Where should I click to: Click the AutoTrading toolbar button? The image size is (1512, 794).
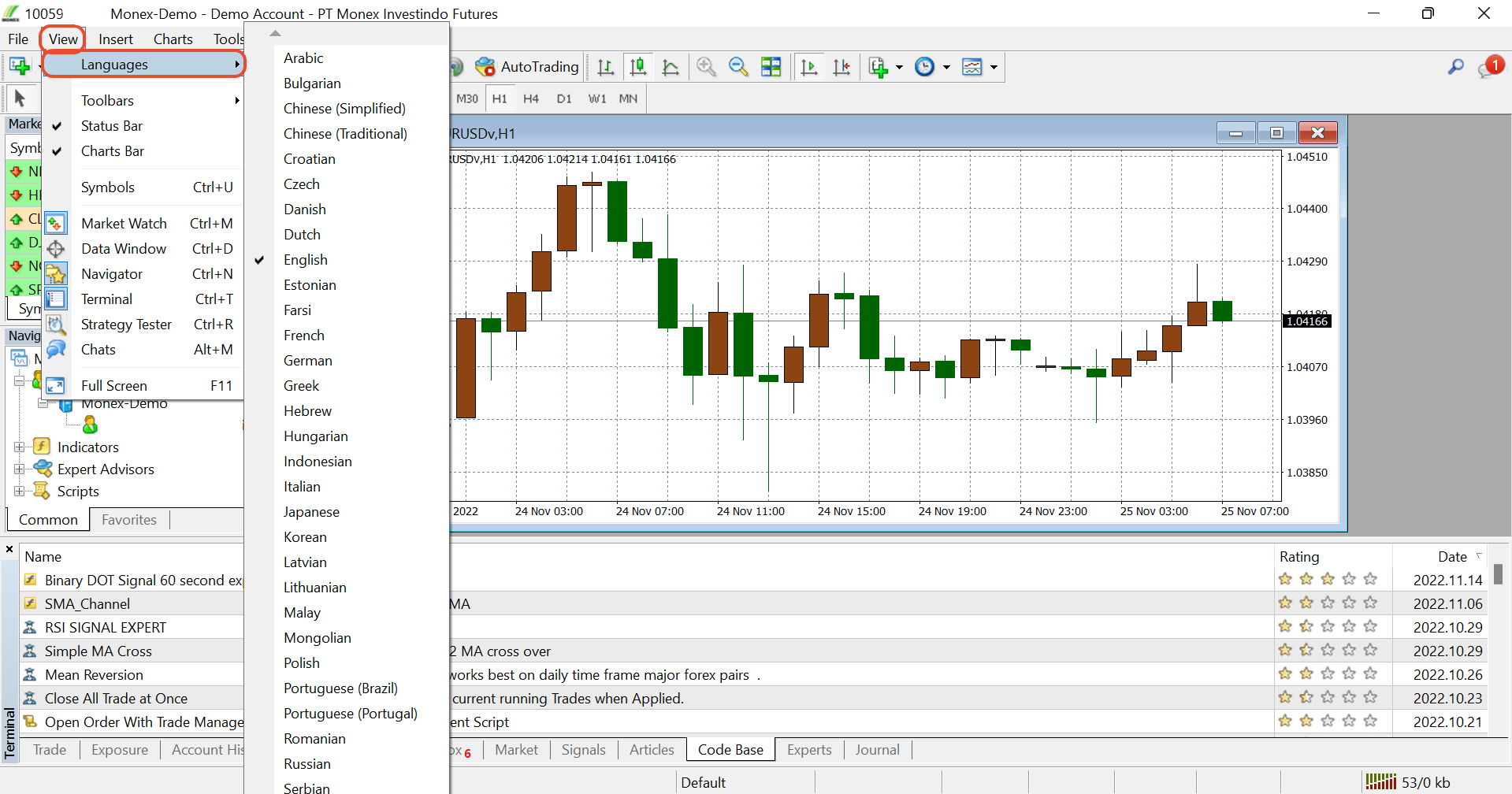coord(527,67)
